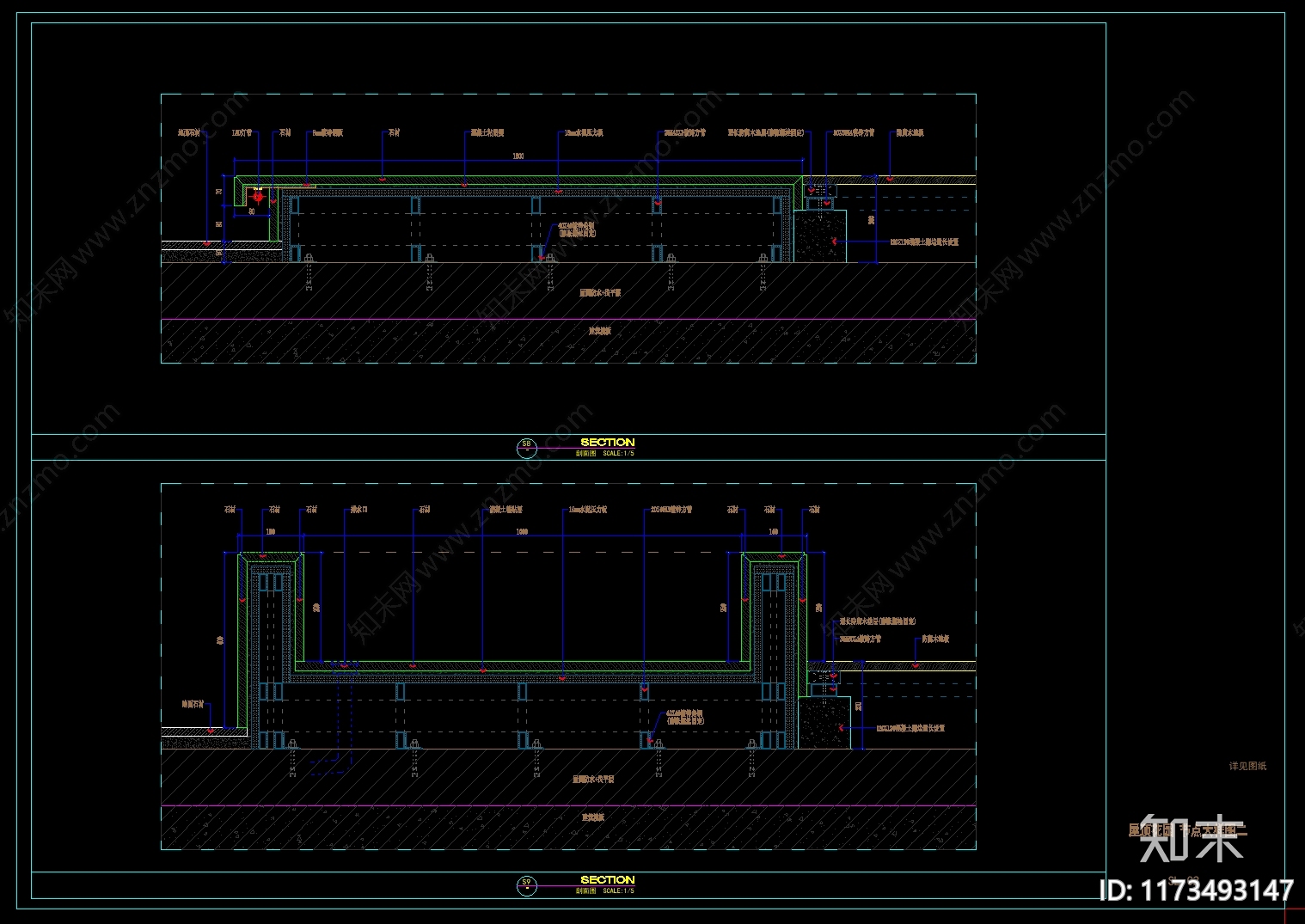Select the SECTION title beside marker S8
The height and width of the screenshot is (924, 1305).
pos(607,442)
